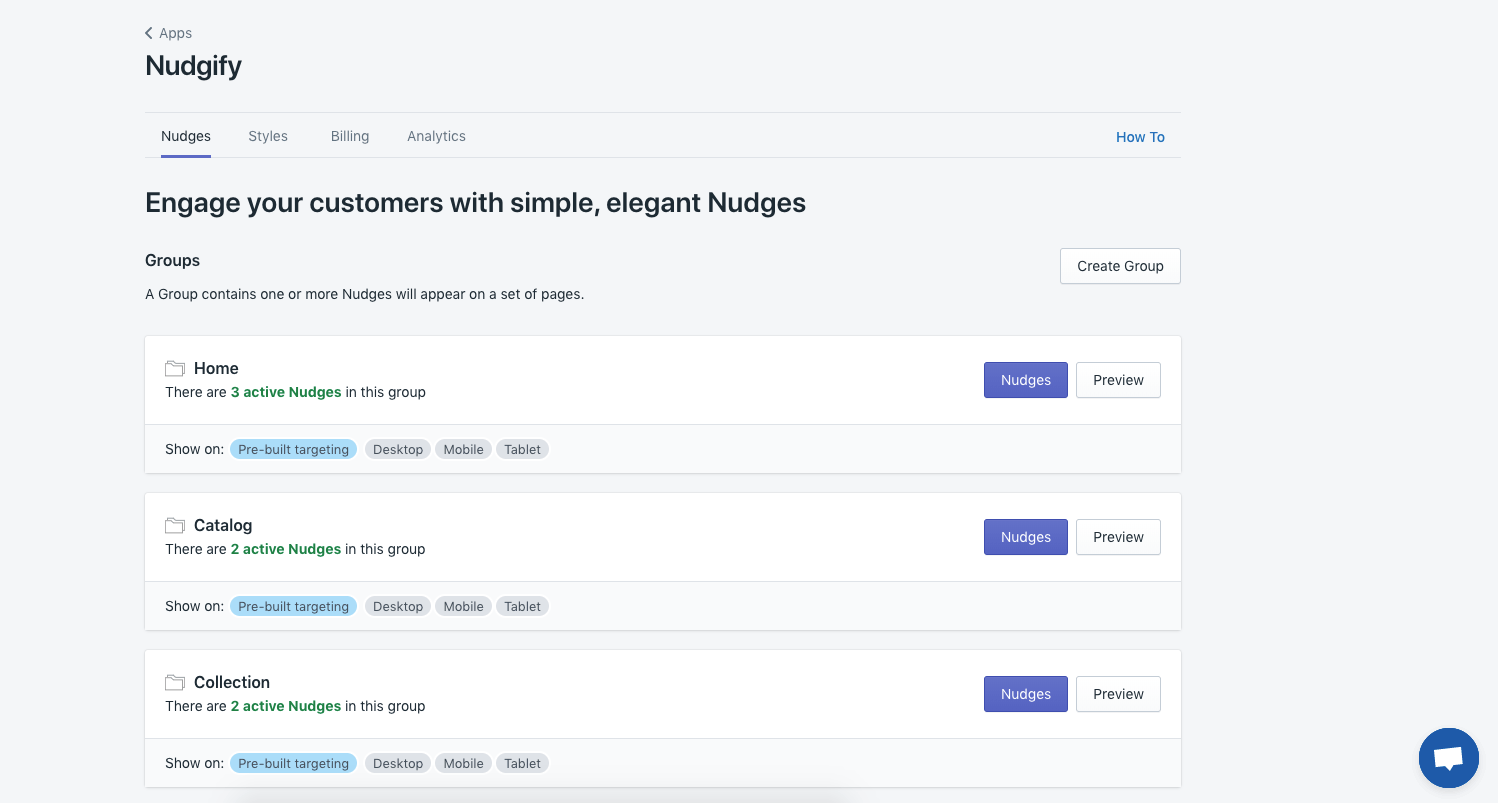Click '2 active Nudges' in Collection group
Viewport: 1498px width, 803px height.
coord(286,706)
